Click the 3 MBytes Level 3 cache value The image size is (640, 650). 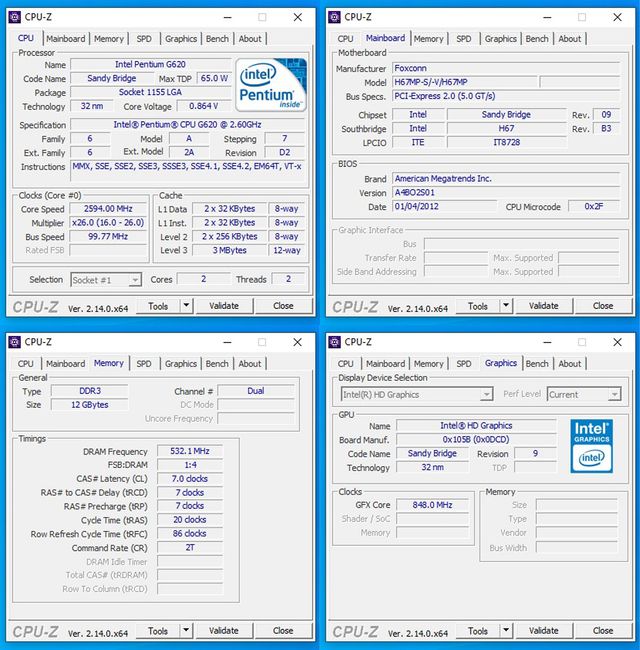[229, 250]
